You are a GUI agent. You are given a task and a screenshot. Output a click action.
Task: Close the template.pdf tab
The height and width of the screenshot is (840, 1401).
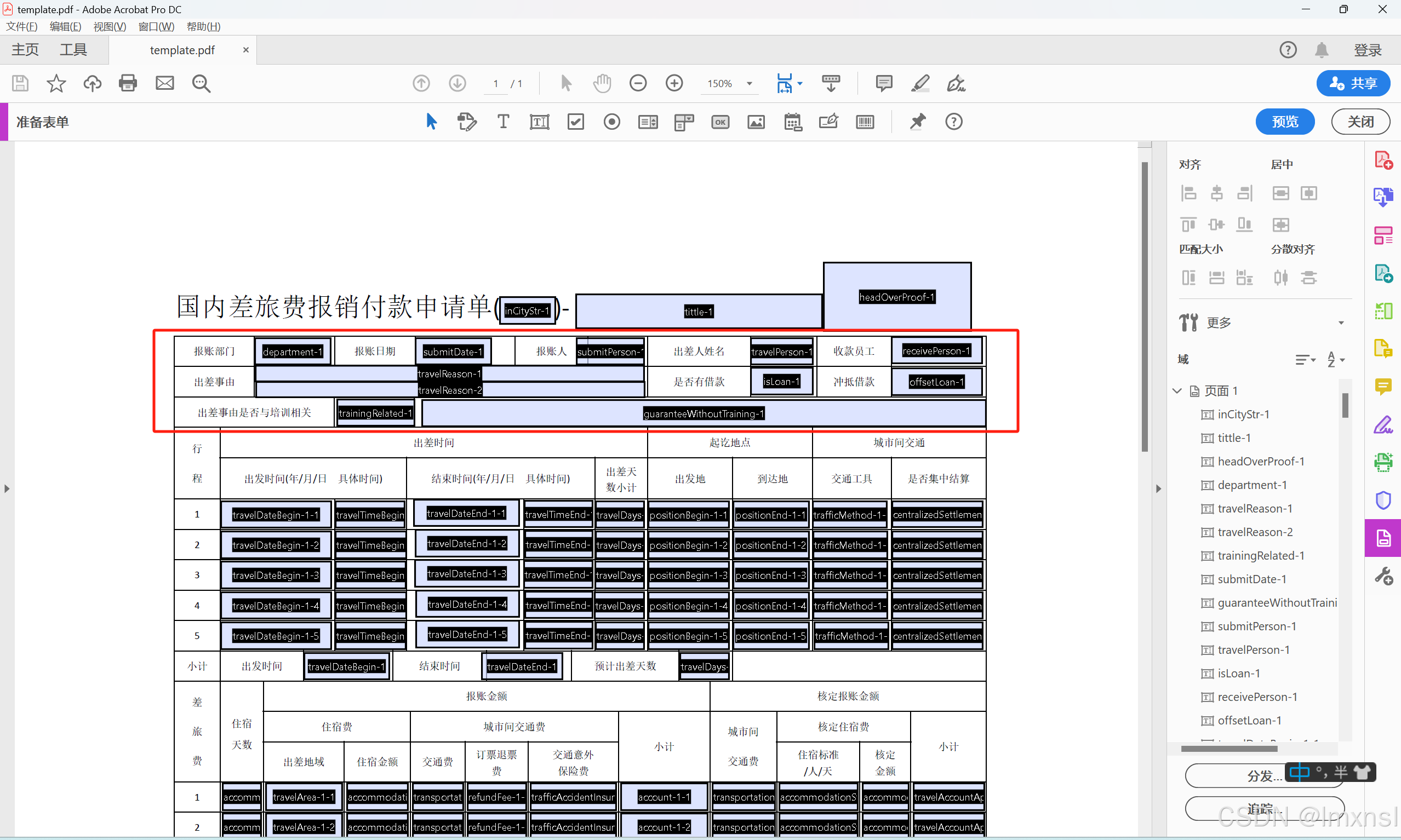246,50
